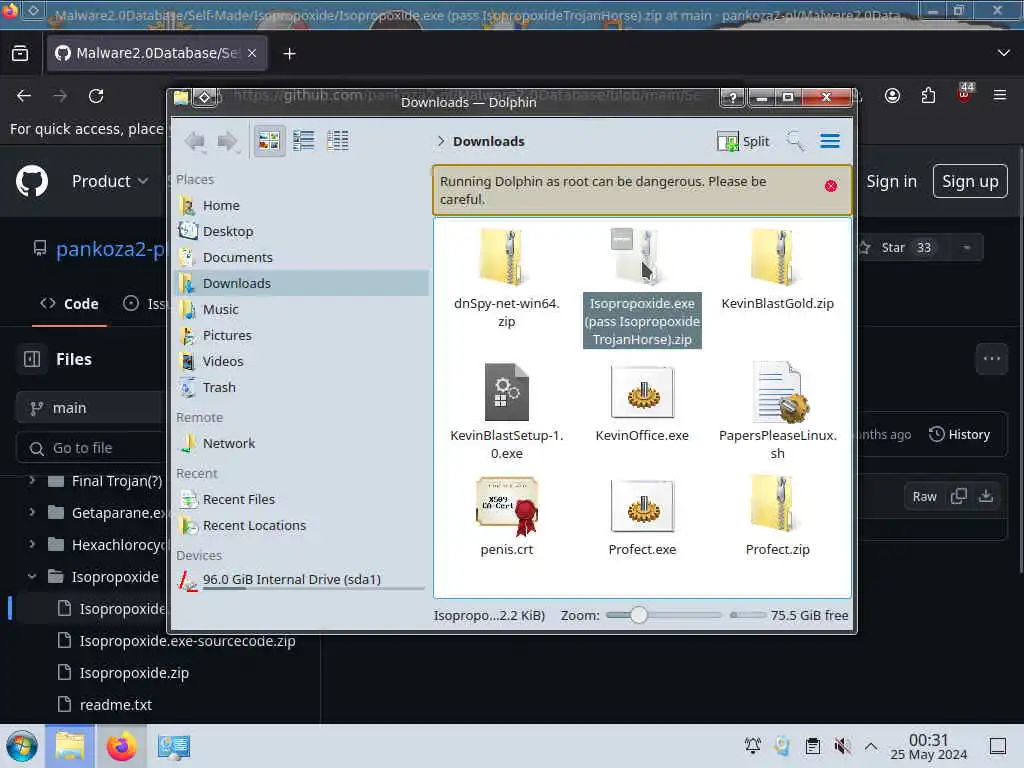
Task: Open uBlock extension icon showing 44
Action: (964, 93)
